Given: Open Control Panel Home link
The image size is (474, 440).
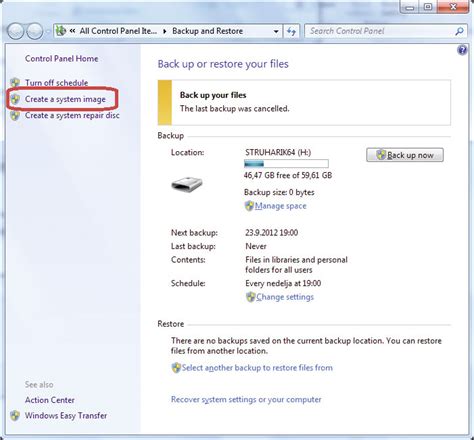Looking at the screenshot, I should [x=62, y=59].
